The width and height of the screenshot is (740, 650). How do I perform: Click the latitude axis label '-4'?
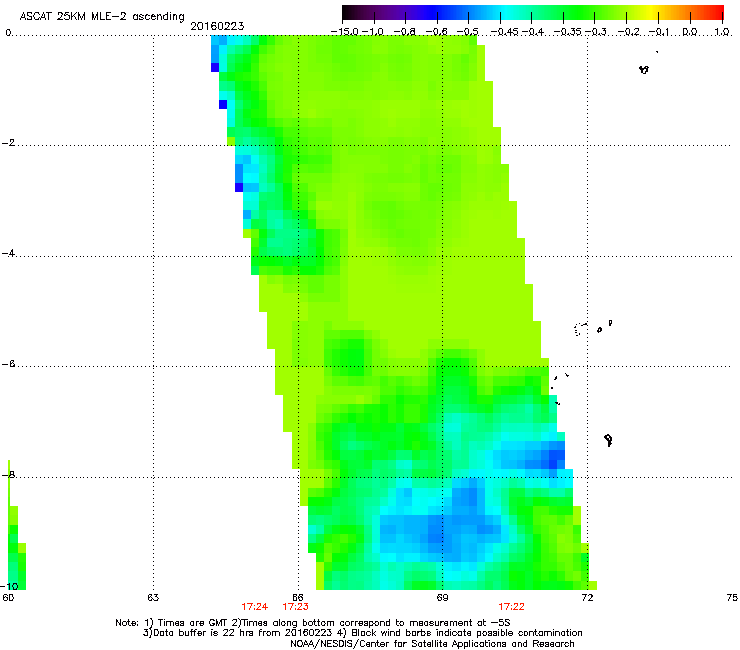point(8,253)
